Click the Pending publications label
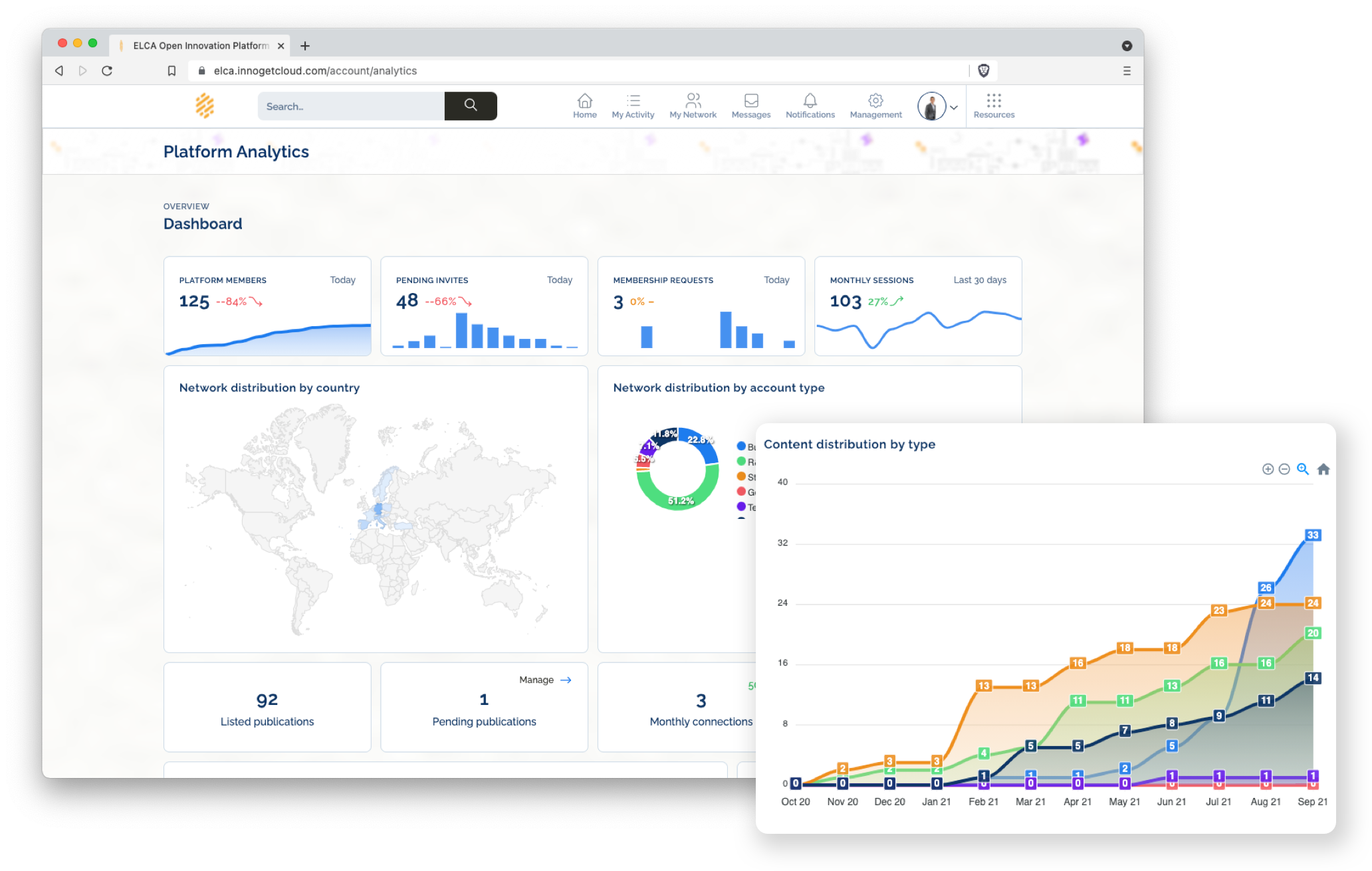1372x871 pixels. click(x=484, y=722)
